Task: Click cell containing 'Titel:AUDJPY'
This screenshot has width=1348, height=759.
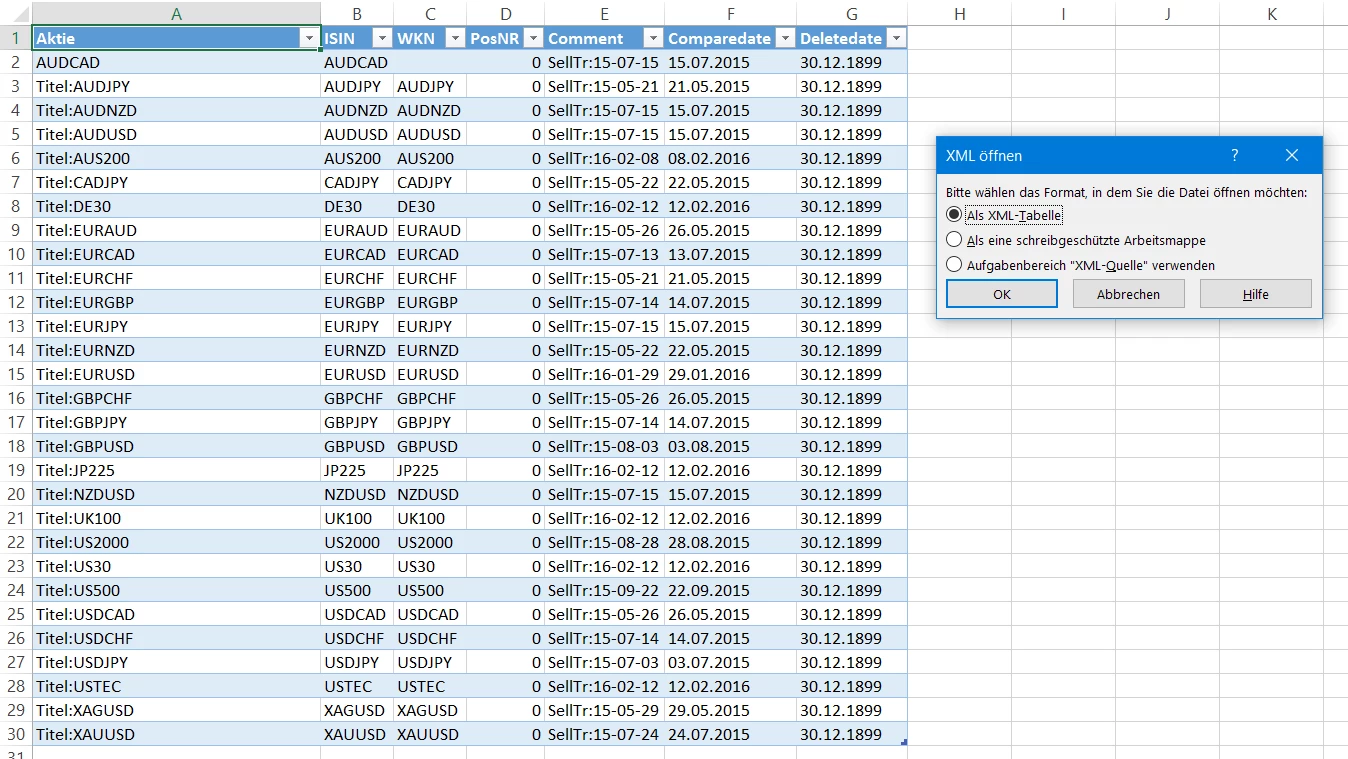Action: point(177,86)
